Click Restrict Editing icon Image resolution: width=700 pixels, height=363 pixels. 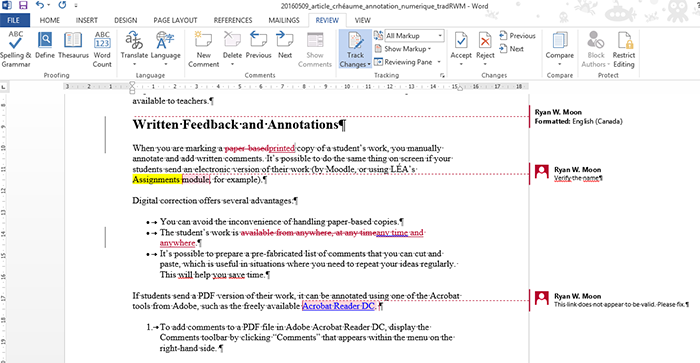pyautogui.click(x=624, y=49)
